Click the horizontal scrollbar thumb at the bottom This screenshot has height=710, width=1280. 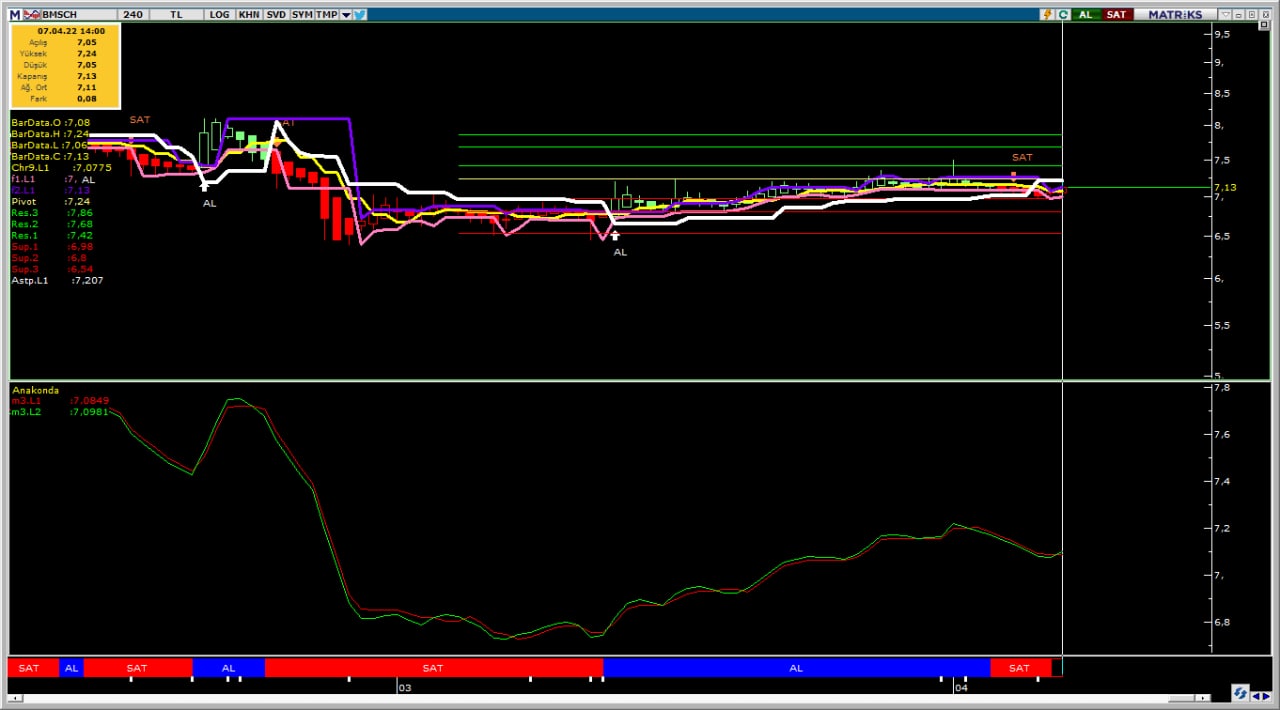[1182, 698]
